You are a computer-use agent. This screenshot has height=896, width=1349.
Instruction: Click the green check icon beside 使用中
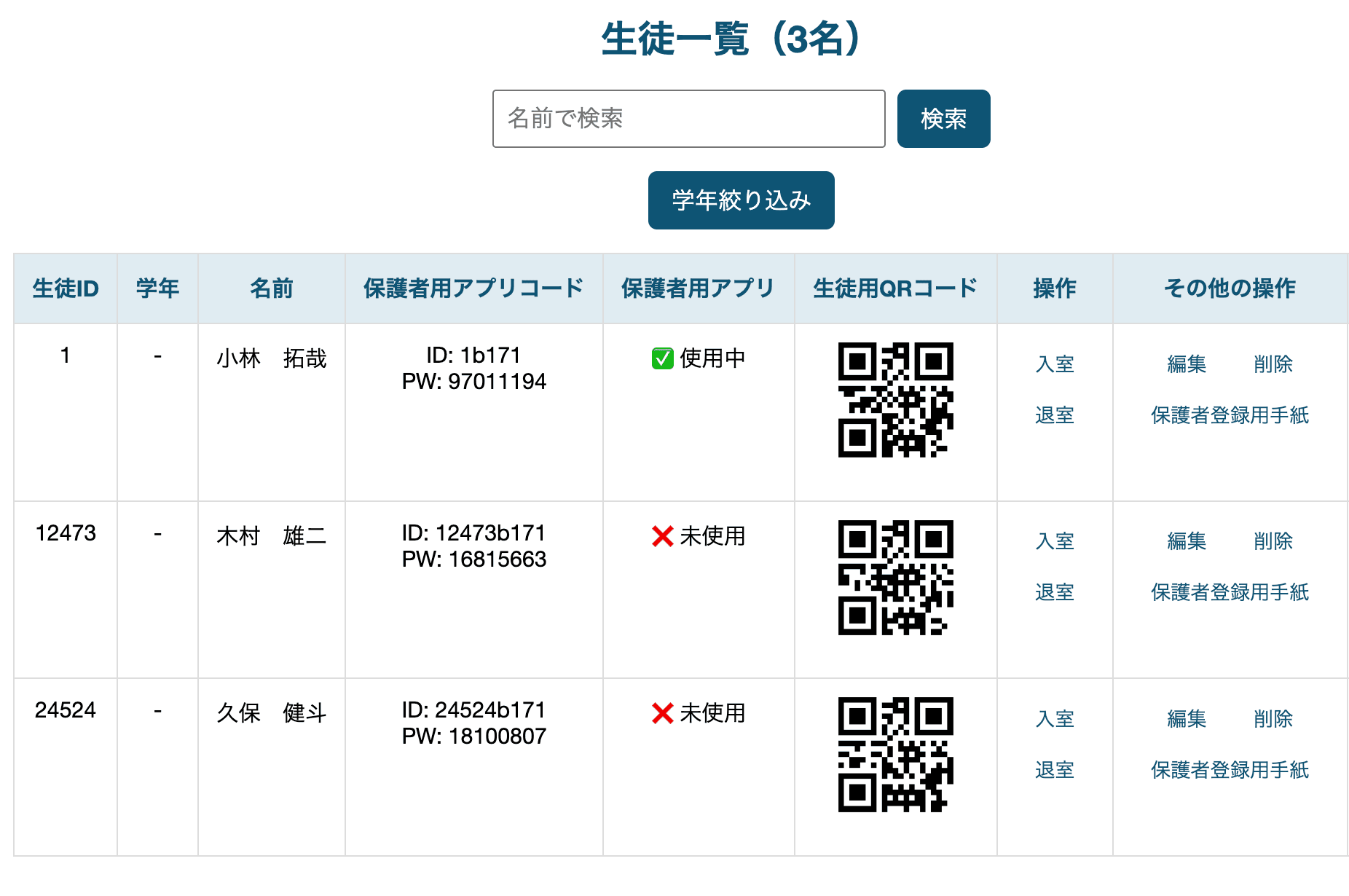662,358
